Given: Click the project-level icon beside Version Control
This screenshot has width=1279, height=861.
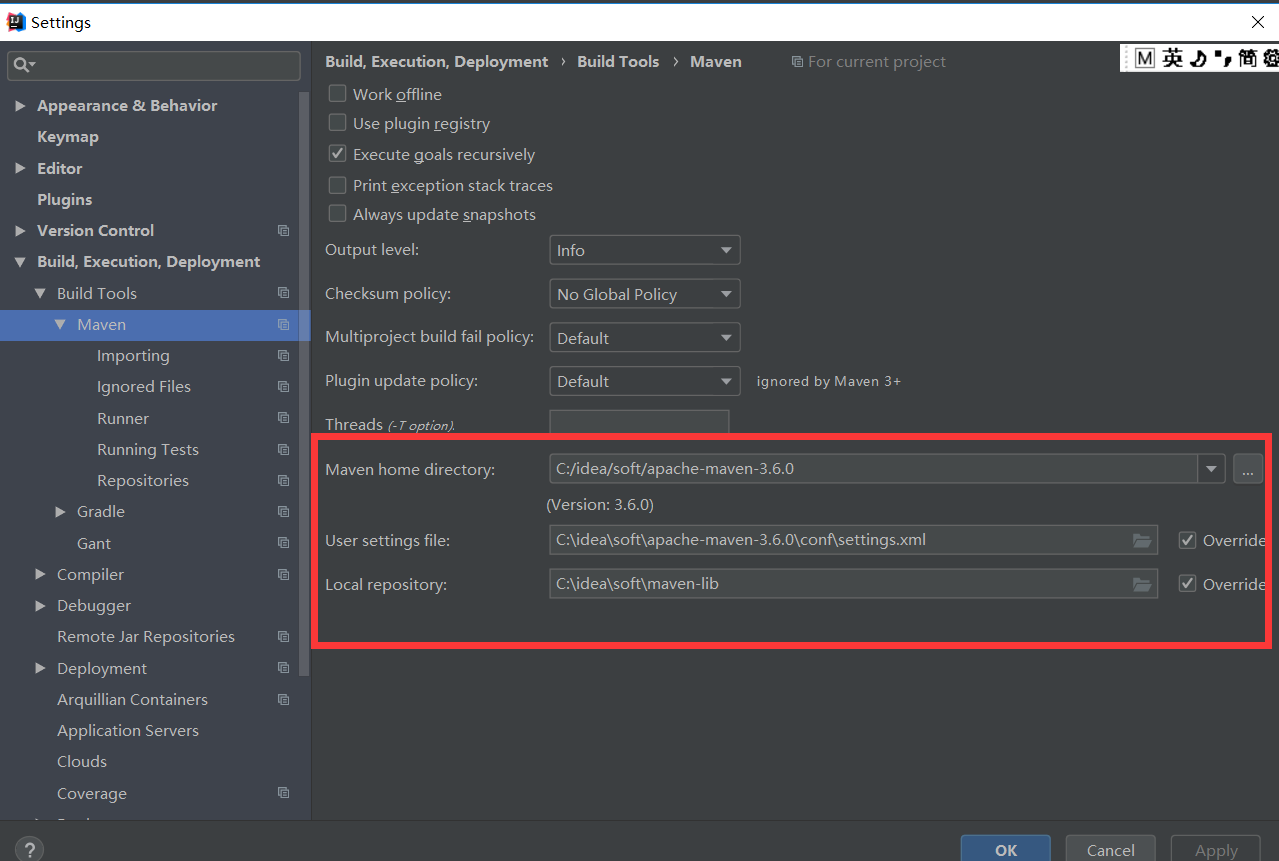Looking at the screenshot, I should tap(284, 231).
